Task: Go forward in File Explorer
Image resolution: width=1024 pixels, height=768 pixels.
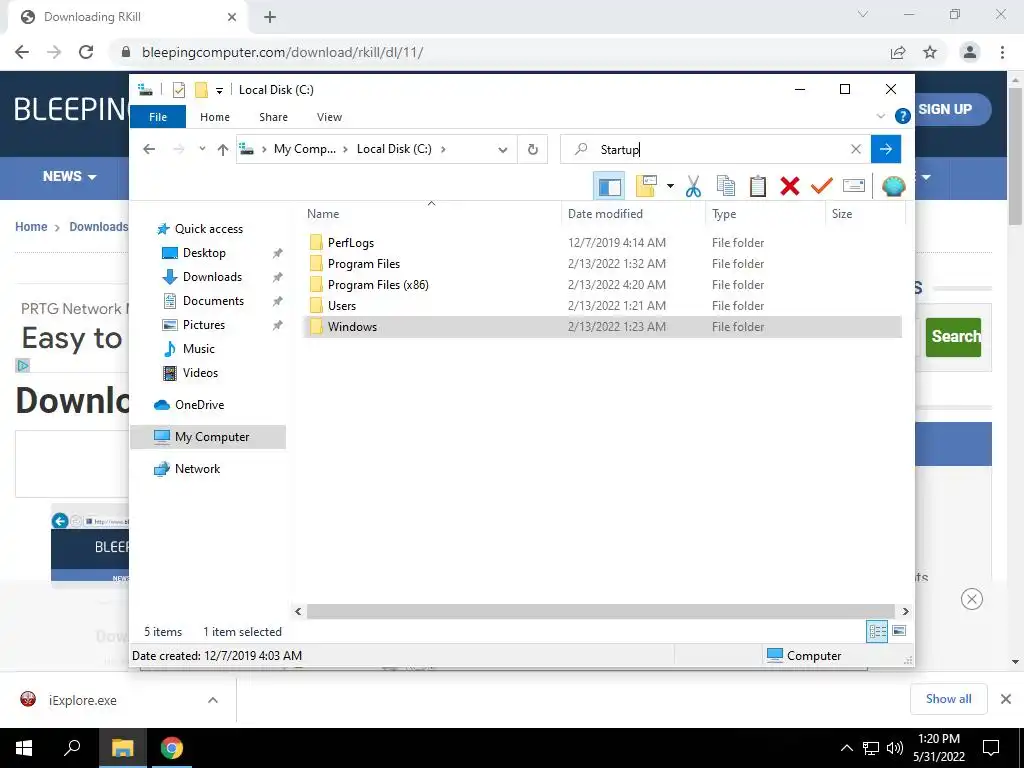Action: click(178, 149)
